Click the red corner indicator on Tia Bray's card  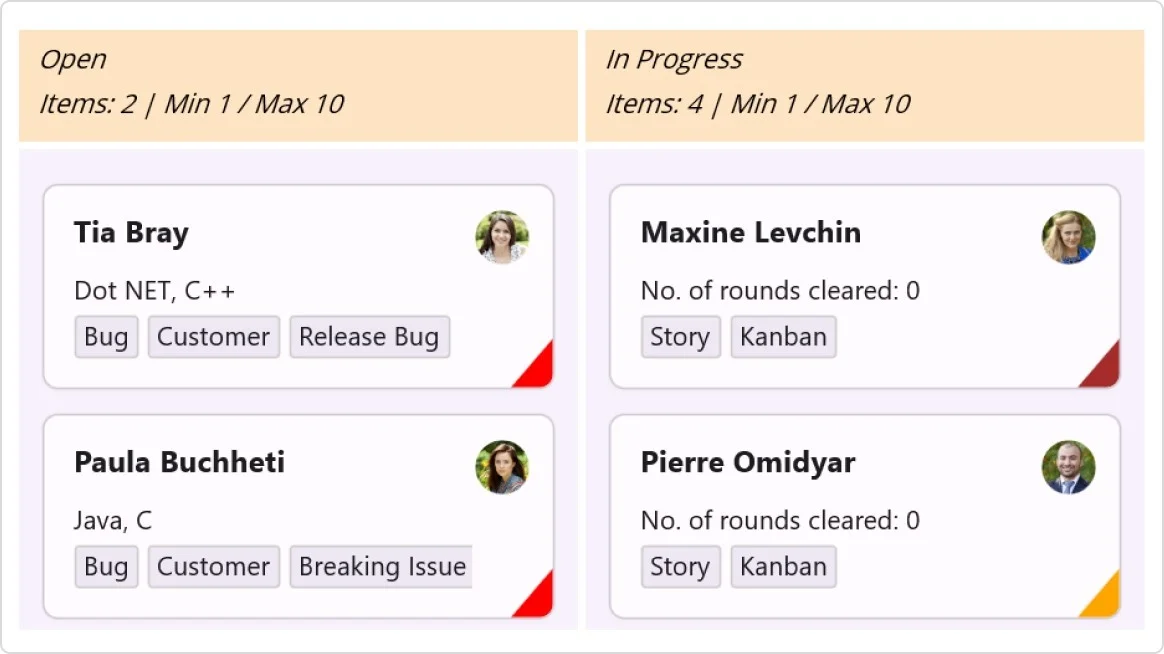[540, 373]
